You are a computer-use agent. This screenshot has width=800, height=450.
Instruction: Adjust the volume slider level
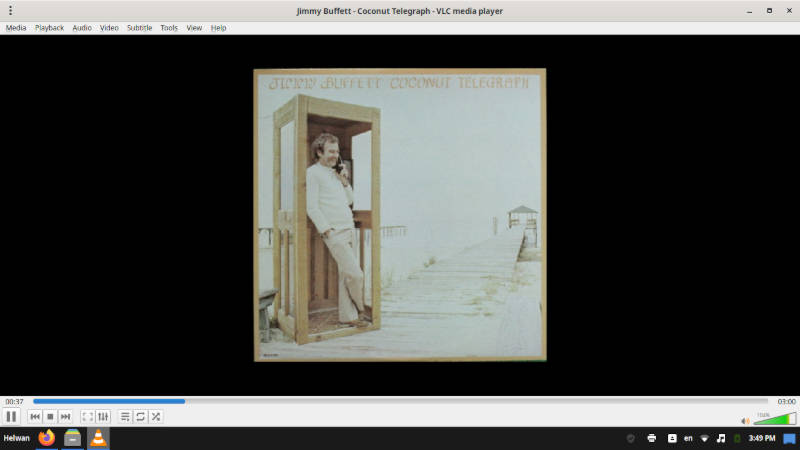[775, 419]
